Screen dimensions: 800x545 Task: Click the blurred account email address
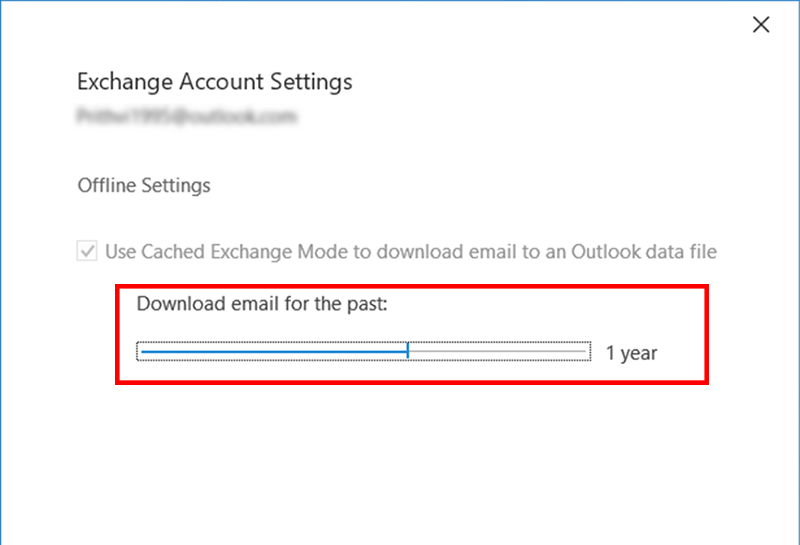click(x=188, y=117)
